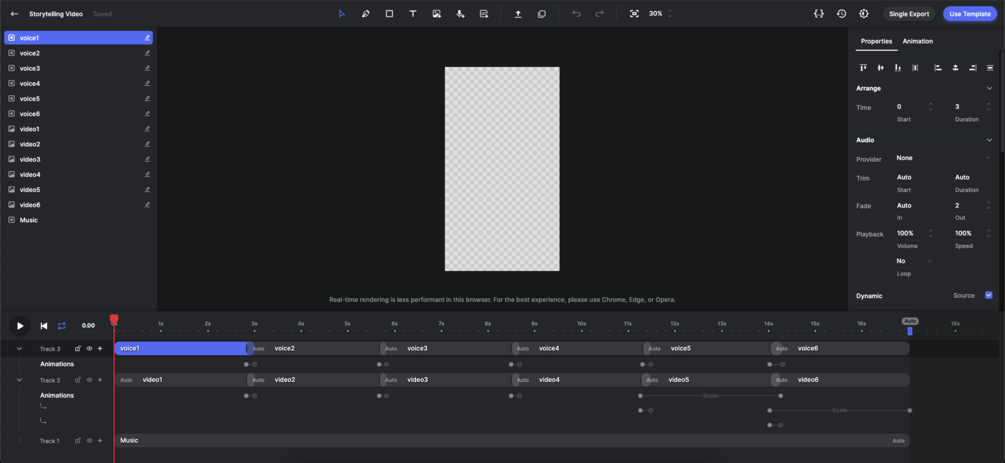Image resolution: width=1005 pixels, height=463 pixels.
Task: Toggle the Dynamic Source checkbox
Action: pos(988,296)
